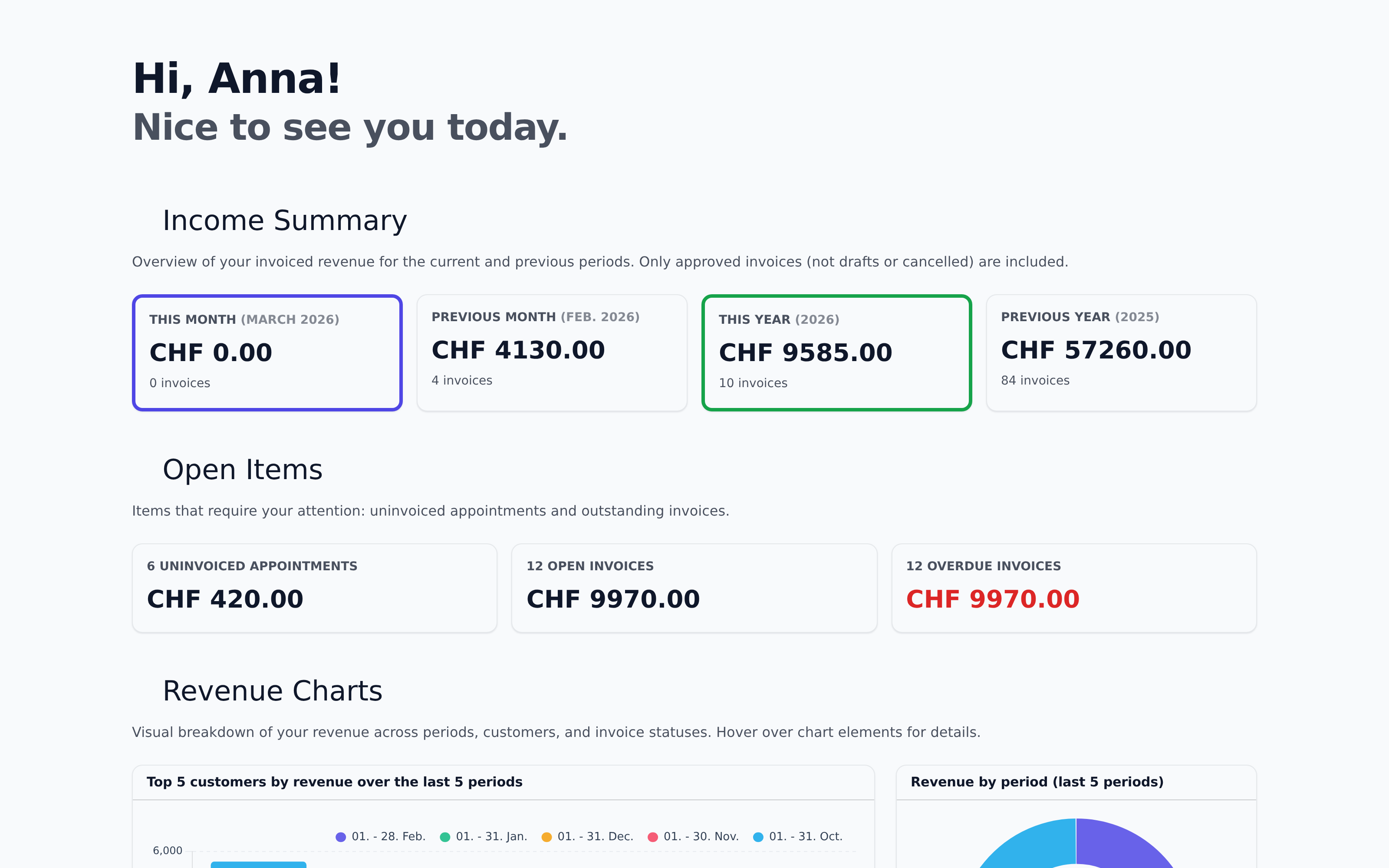Image resolution: width=1389 pixels, height=868 pixels.
Task: Click the Income Summary section heading
Action: click(x=285, y=220)
